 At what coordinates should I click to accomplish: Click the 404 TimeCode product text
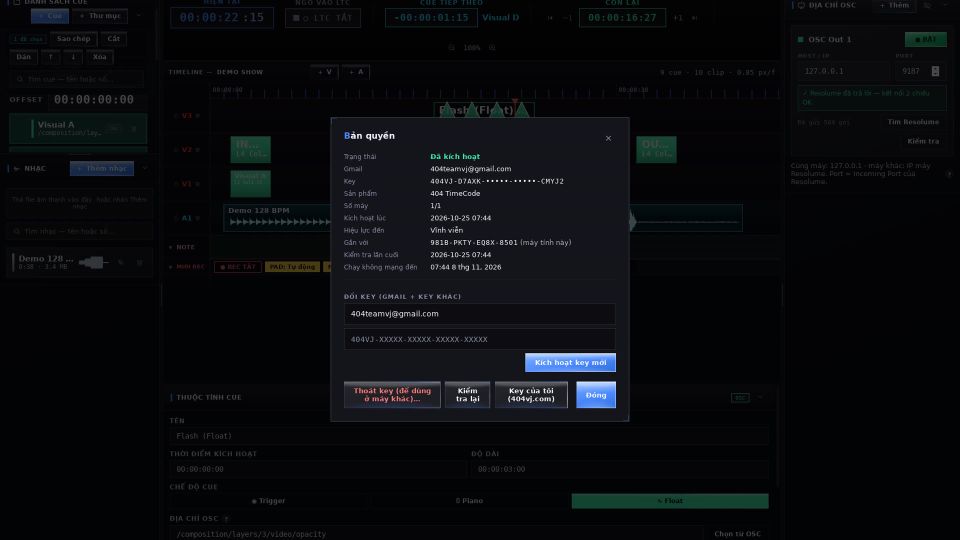(x=455, y=193)
